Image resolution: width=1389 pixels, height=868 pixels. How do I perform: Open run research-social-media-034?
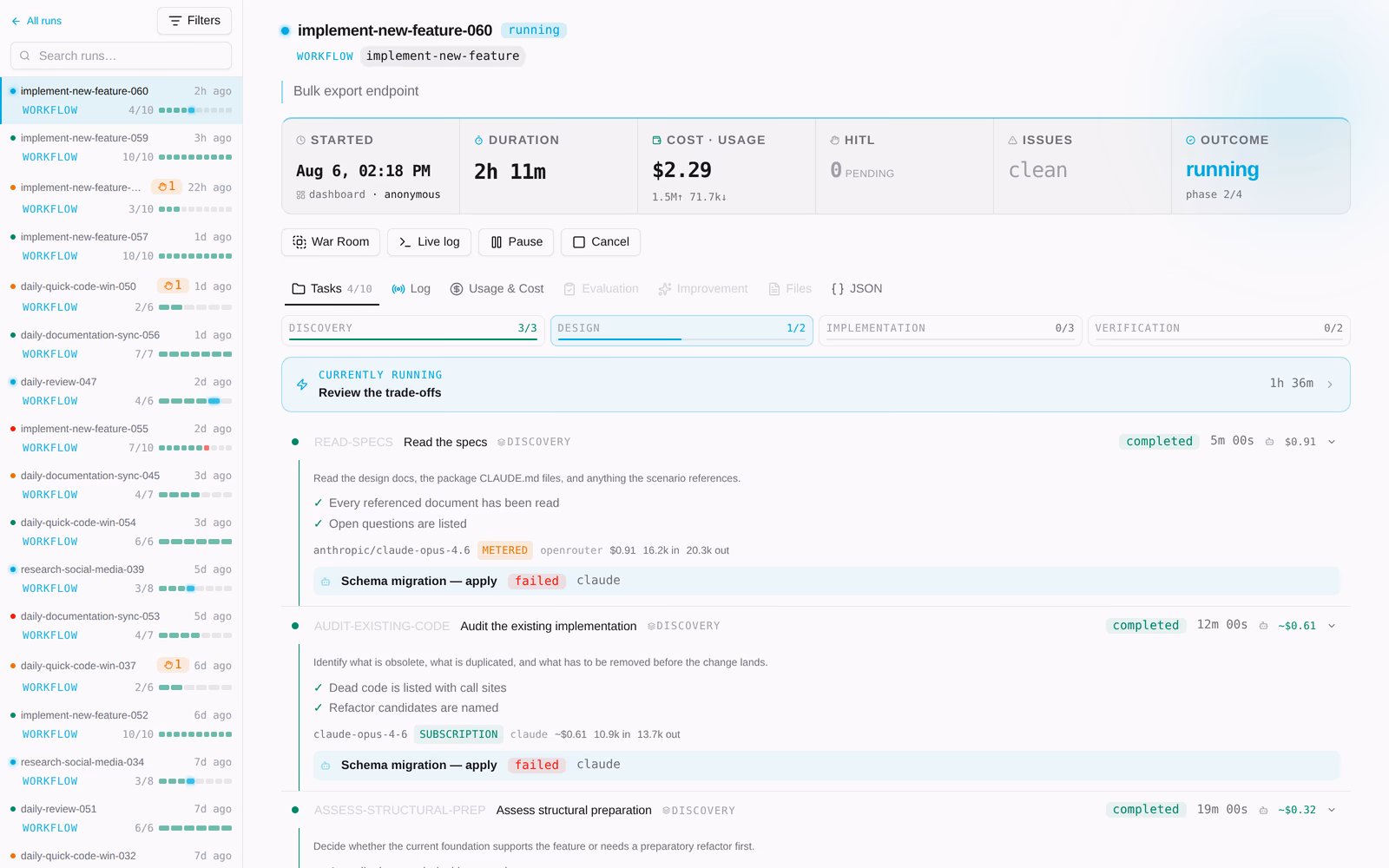click(x=121, y=772)
